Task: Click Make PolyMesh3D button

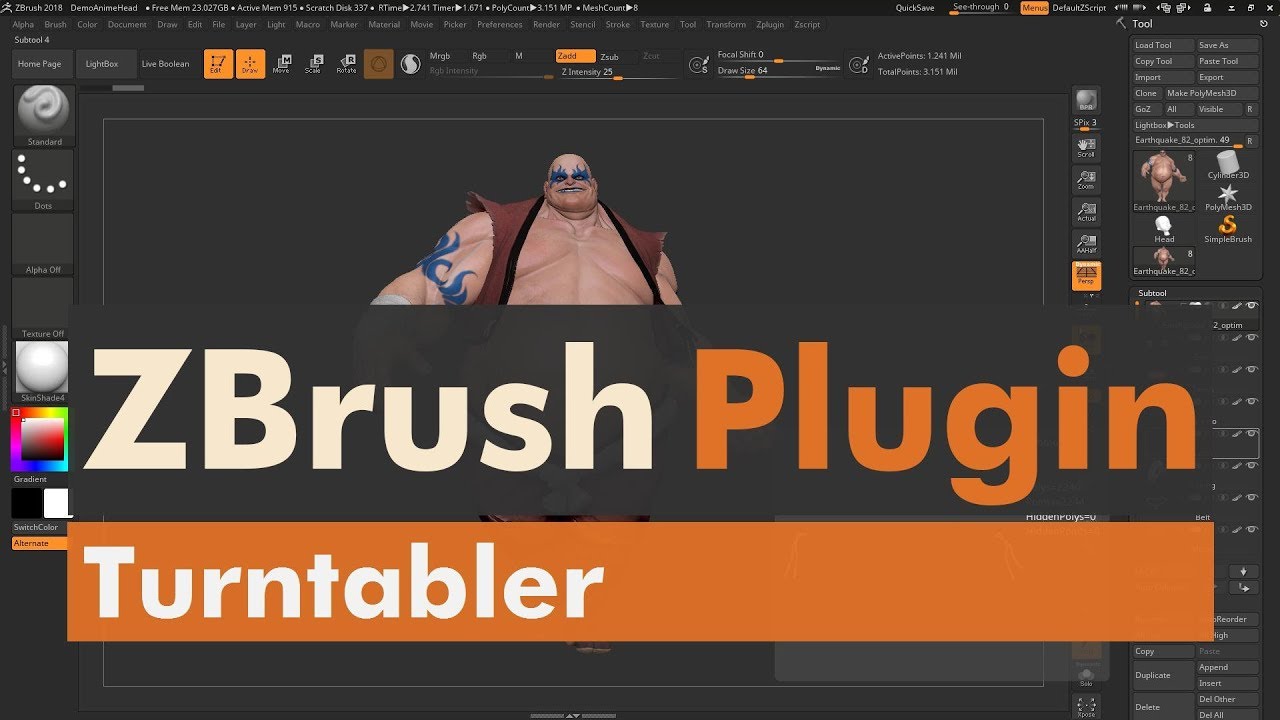Action: coord(1212,93)
